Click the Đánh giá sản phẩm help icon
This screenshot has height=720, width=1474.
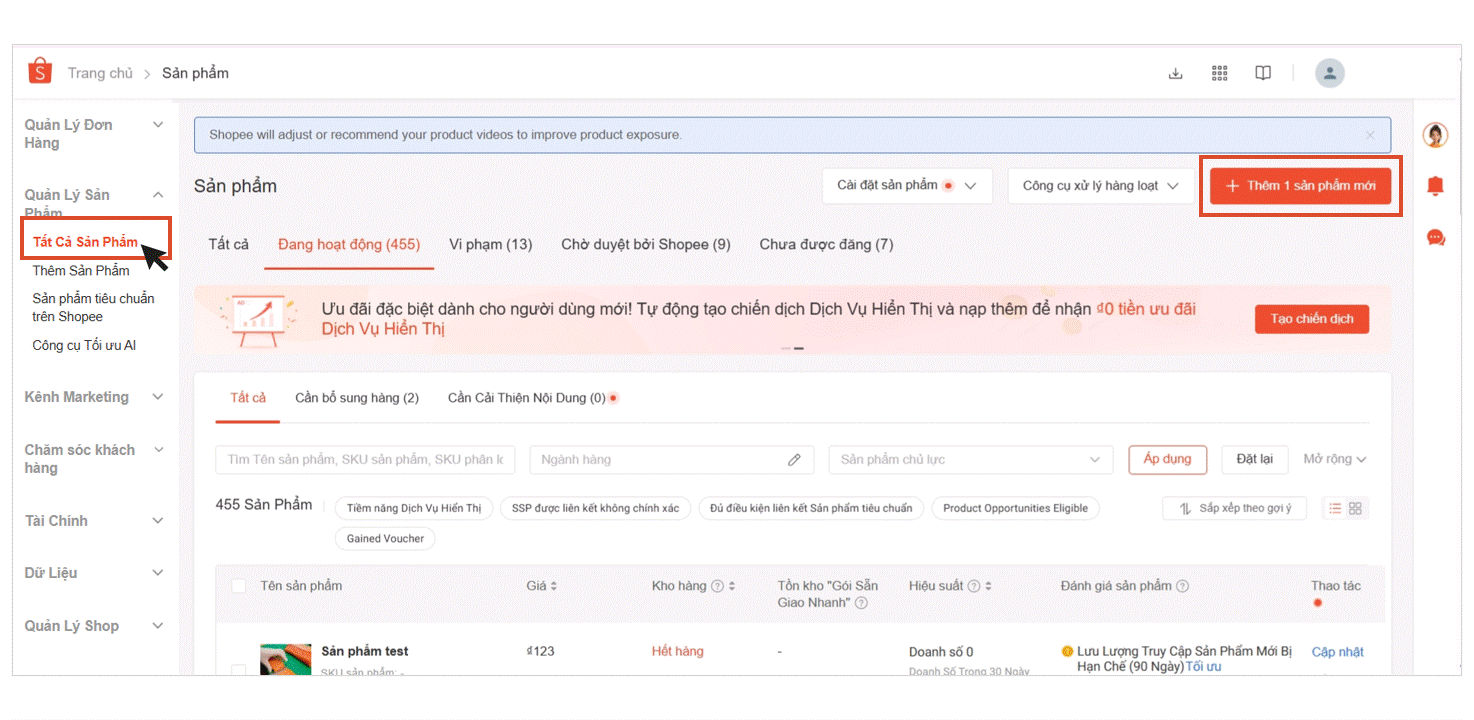point(1182,586)
